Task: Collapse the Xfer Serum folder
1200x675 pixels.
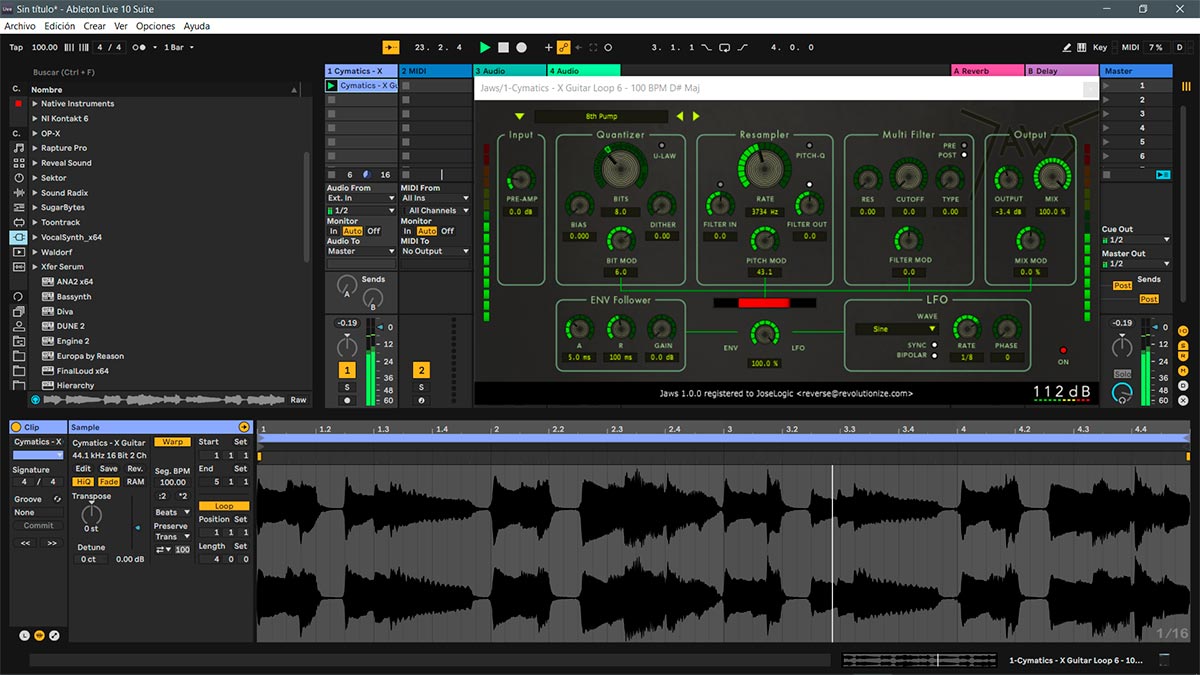Action: click(x=35, y=267)
